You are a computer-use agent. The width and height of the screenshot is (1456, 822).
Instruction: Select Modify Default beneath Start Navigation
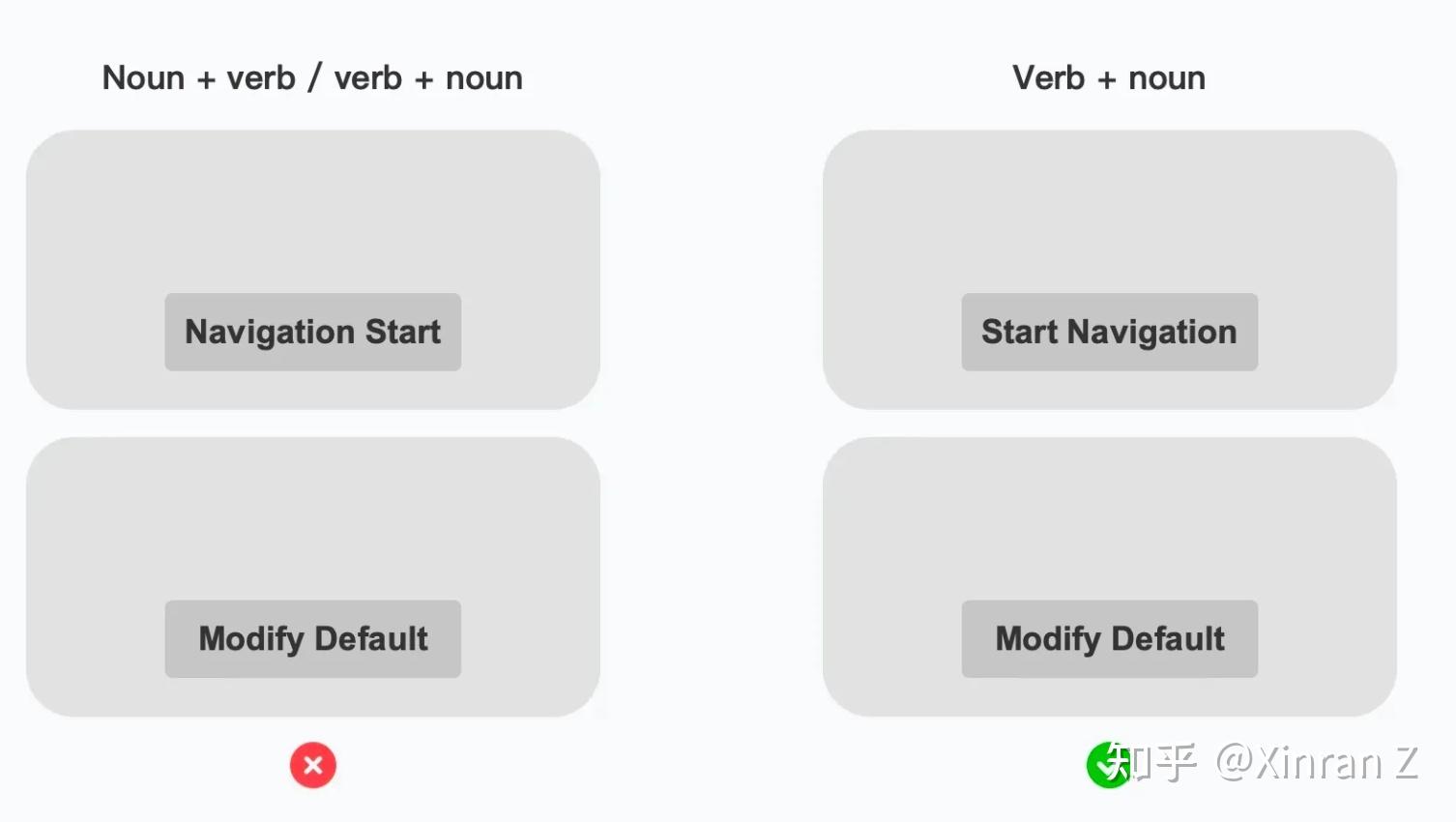1110,638
